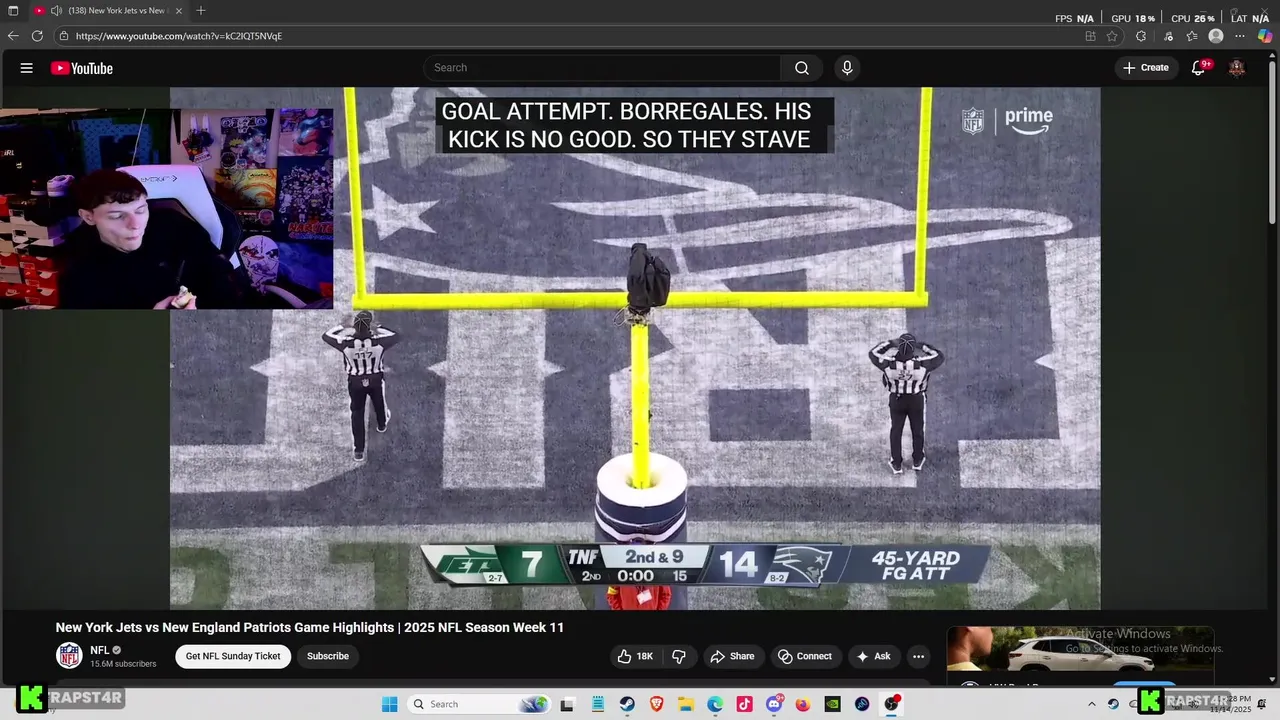Dislike the video with thumbs down
Screen dimensions: 1280x720
click(679, 656)
